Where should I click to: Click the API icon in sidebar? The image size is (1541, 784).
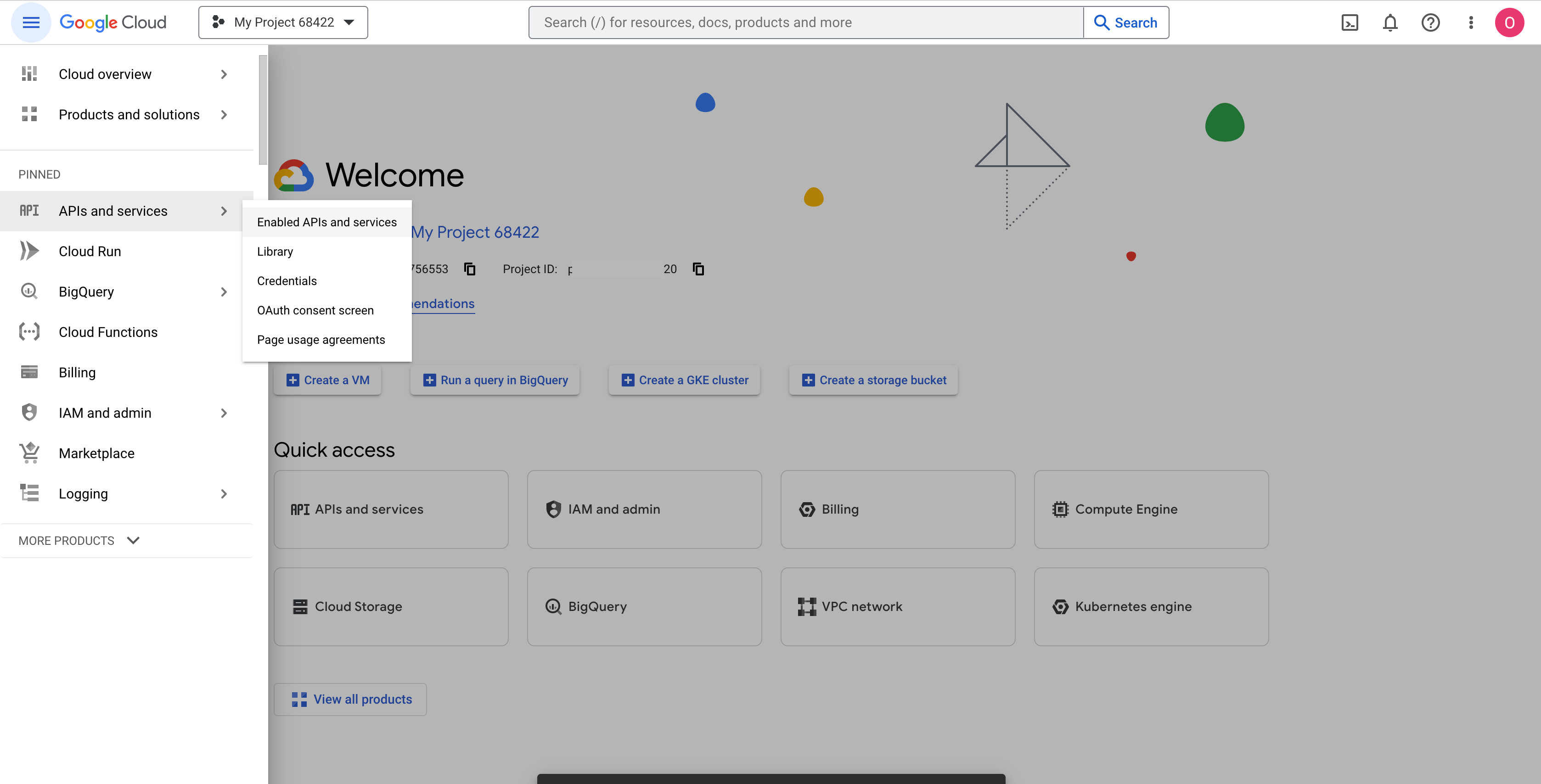tap(29, 211)
